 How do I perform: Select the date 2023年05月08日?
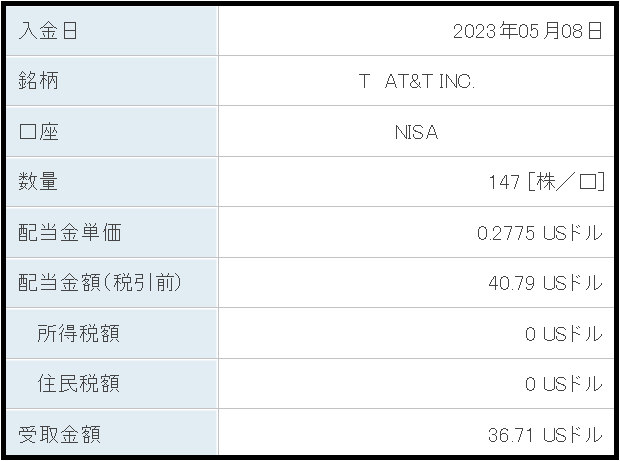[x=527, y=31]
